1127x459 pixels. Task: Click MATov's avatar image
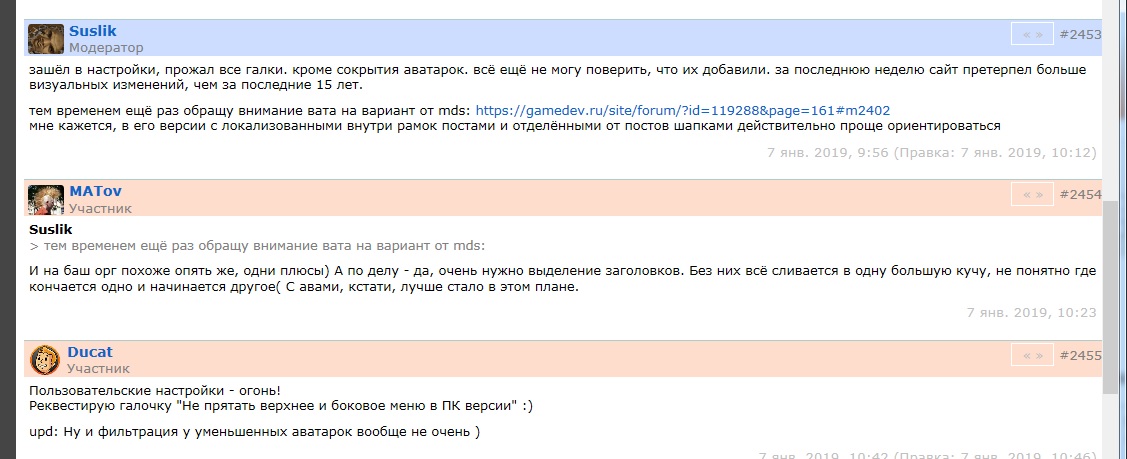46,199
